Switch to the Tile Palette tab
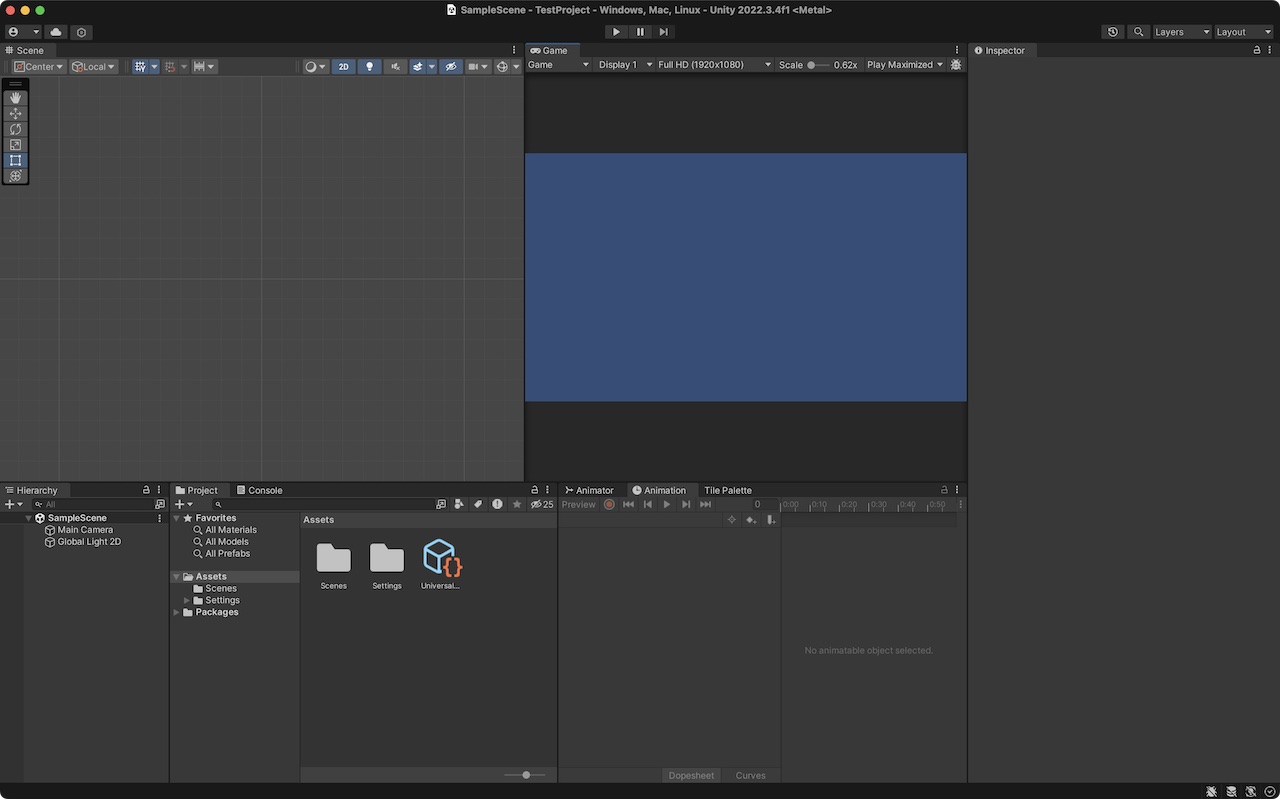Image resolution: width=1280 pixels, height=799 pixels. pos(727,490)
